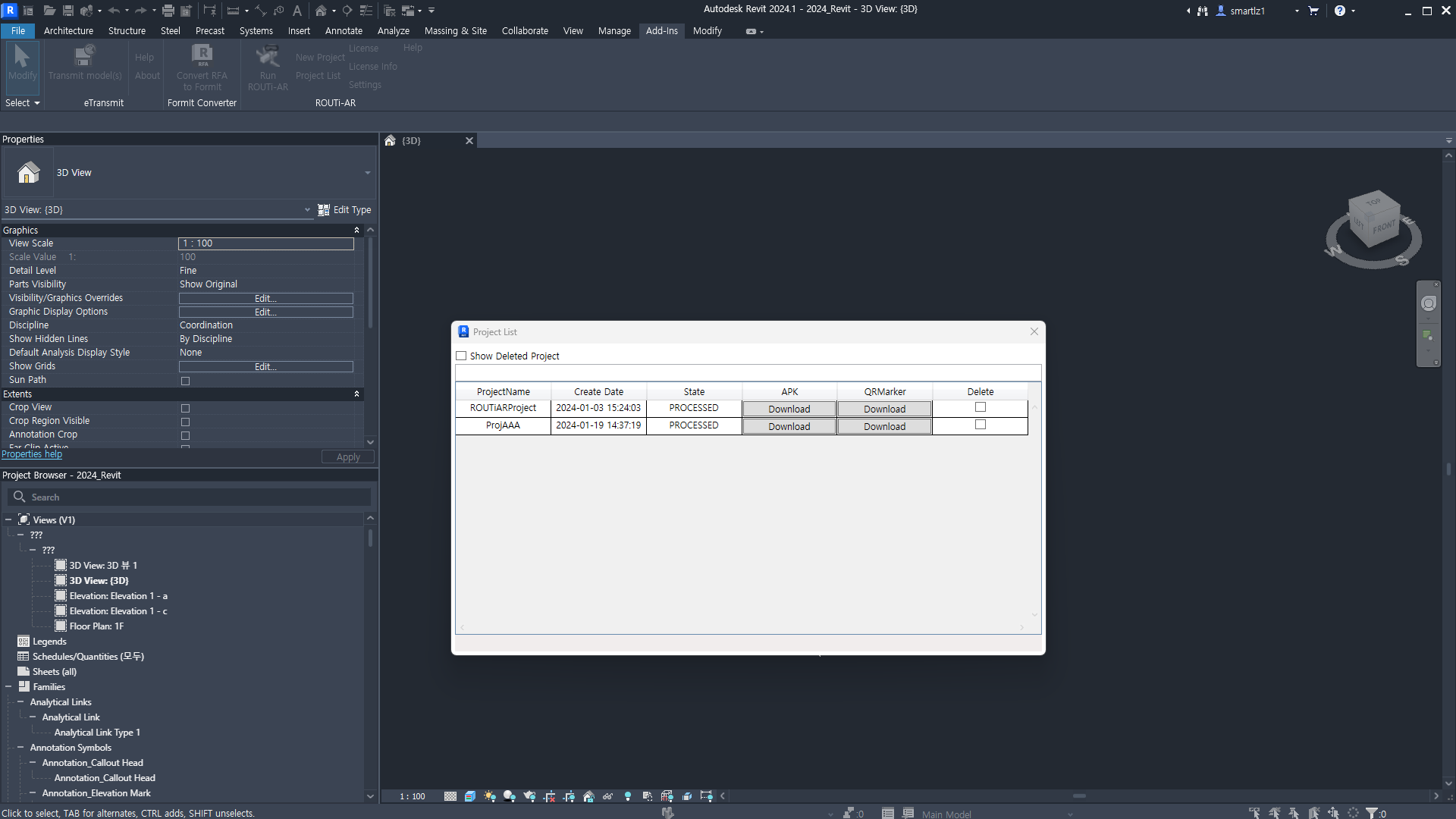Collapse the Annotation Symbols tree node

point(20,748)
